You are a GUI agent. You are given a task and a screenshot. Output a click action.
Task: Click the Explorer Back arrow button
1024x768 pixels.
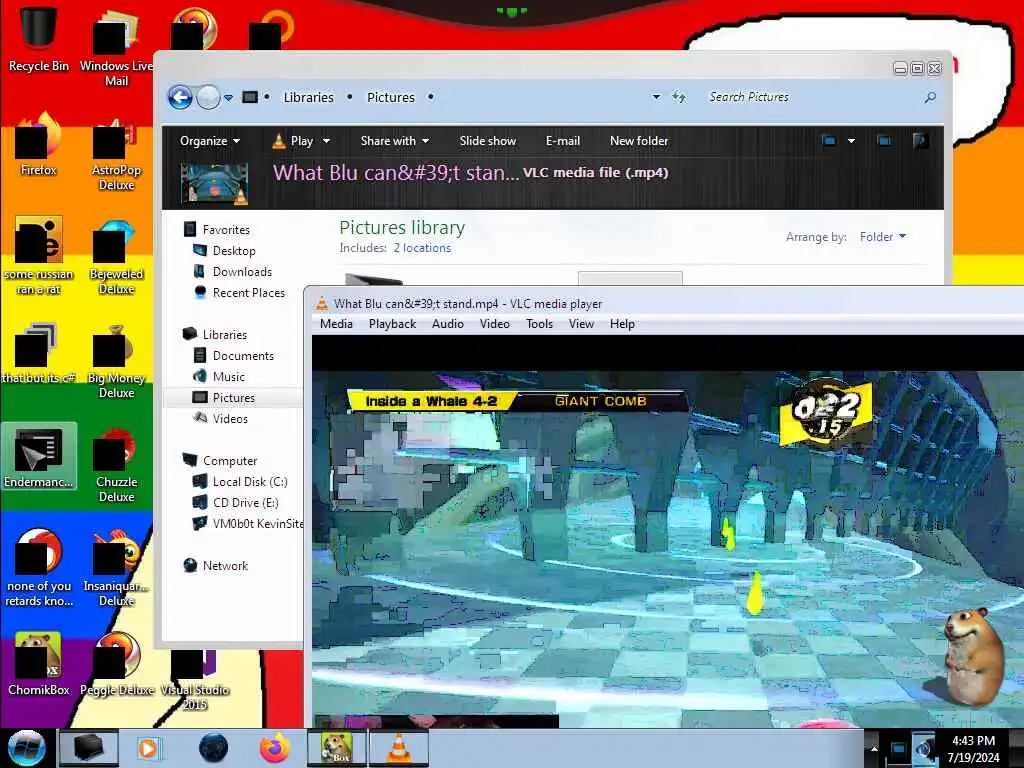(180, 97)
